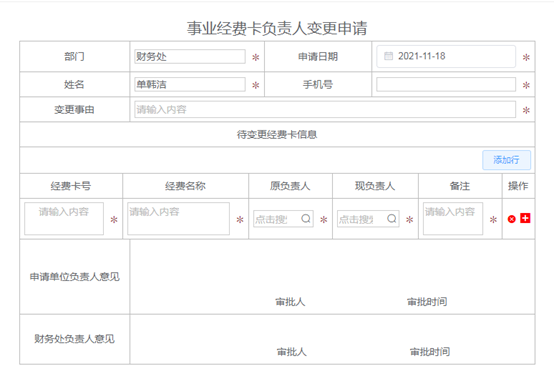The height and width of the screenshot is (376, 554).
Task: Click the 添加行 button
Action: (x=506, y=160)
